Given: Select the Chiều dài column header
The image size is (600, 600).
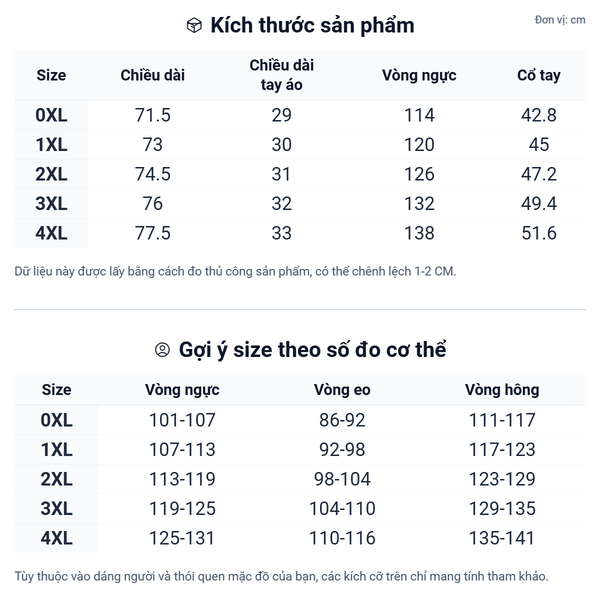Looking at the screenshot, I should pos(152,75).
